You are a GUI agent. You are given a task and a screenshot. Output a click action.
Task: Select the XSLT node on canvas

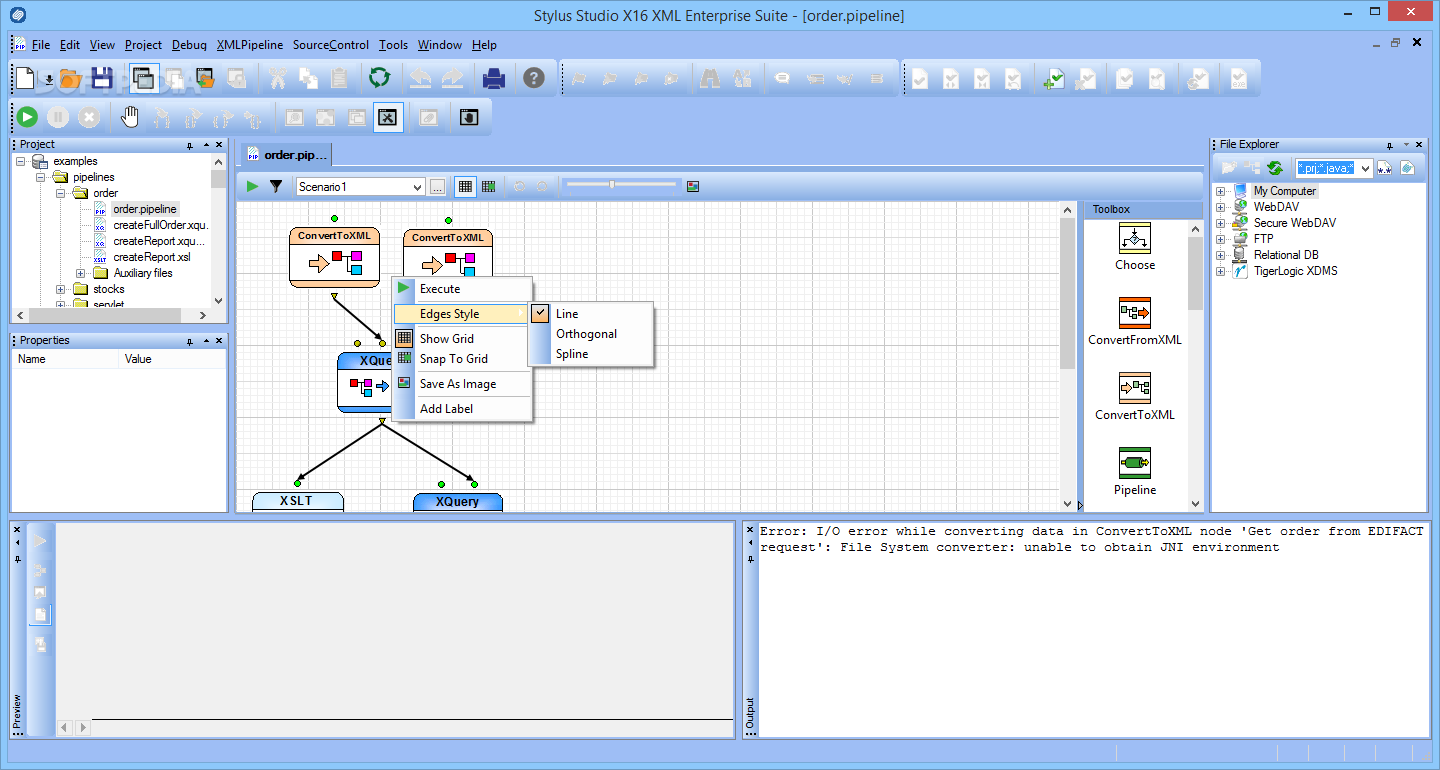[298, 501]
